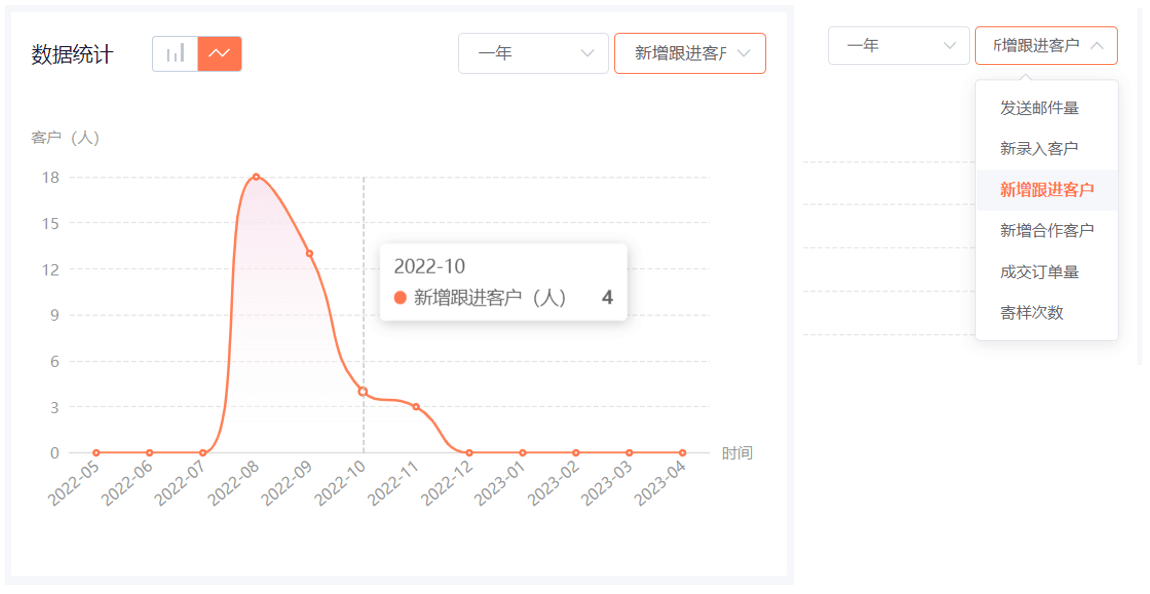The width and height of the screenshot is (1150, 594).
Task: Select the 成交订单量 option
Action: click(1039, 272)
